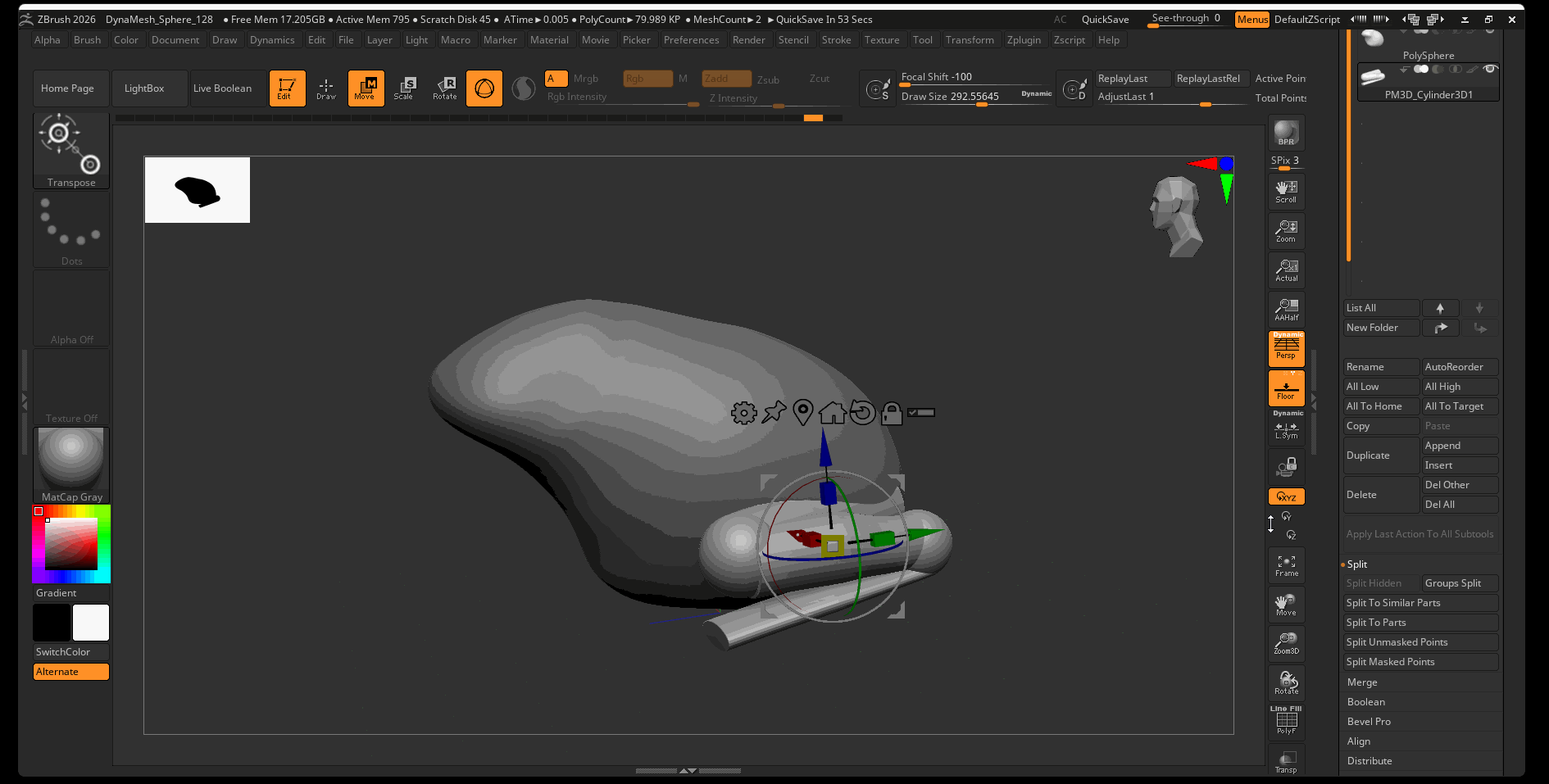
Task: Select the Rotate transform tool
Action: pyautogui.click(x=445, y=88)
